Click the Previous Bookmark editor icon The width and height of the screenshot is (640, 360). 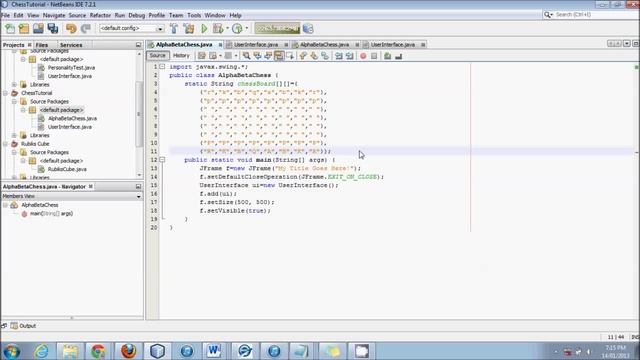tap(303, 56)
